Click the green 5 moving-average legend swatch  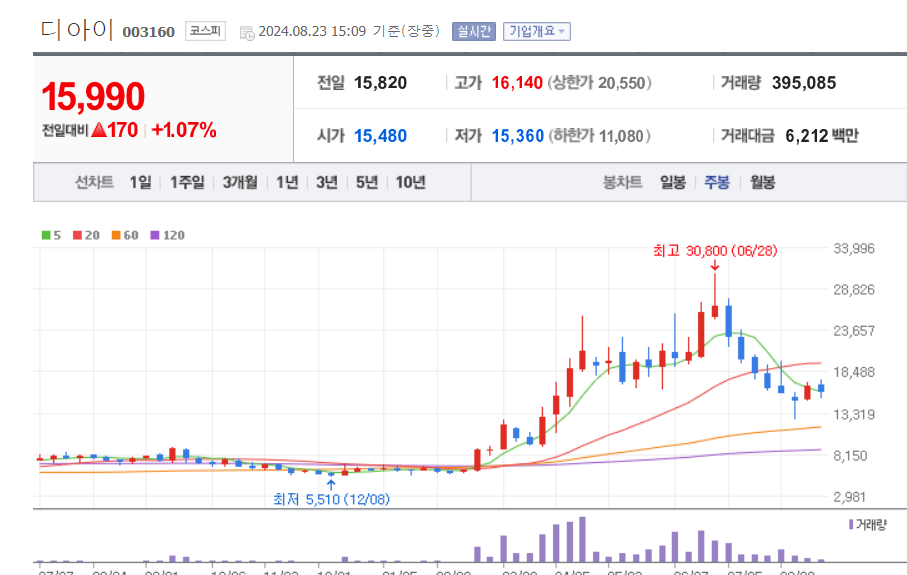tap(46, 235)
